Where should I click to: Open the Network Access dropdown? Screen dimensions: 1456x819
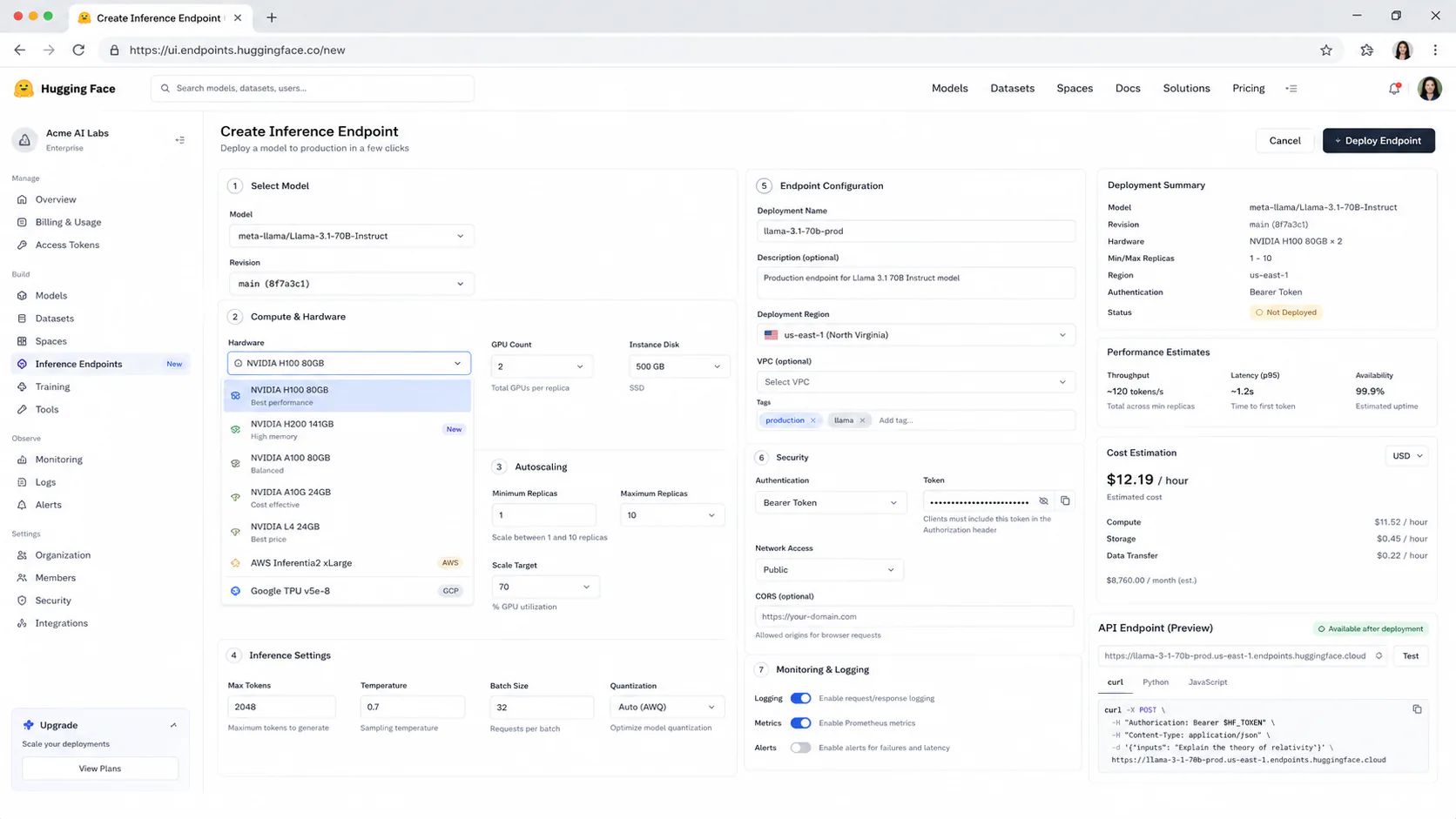tap(829, 570)
